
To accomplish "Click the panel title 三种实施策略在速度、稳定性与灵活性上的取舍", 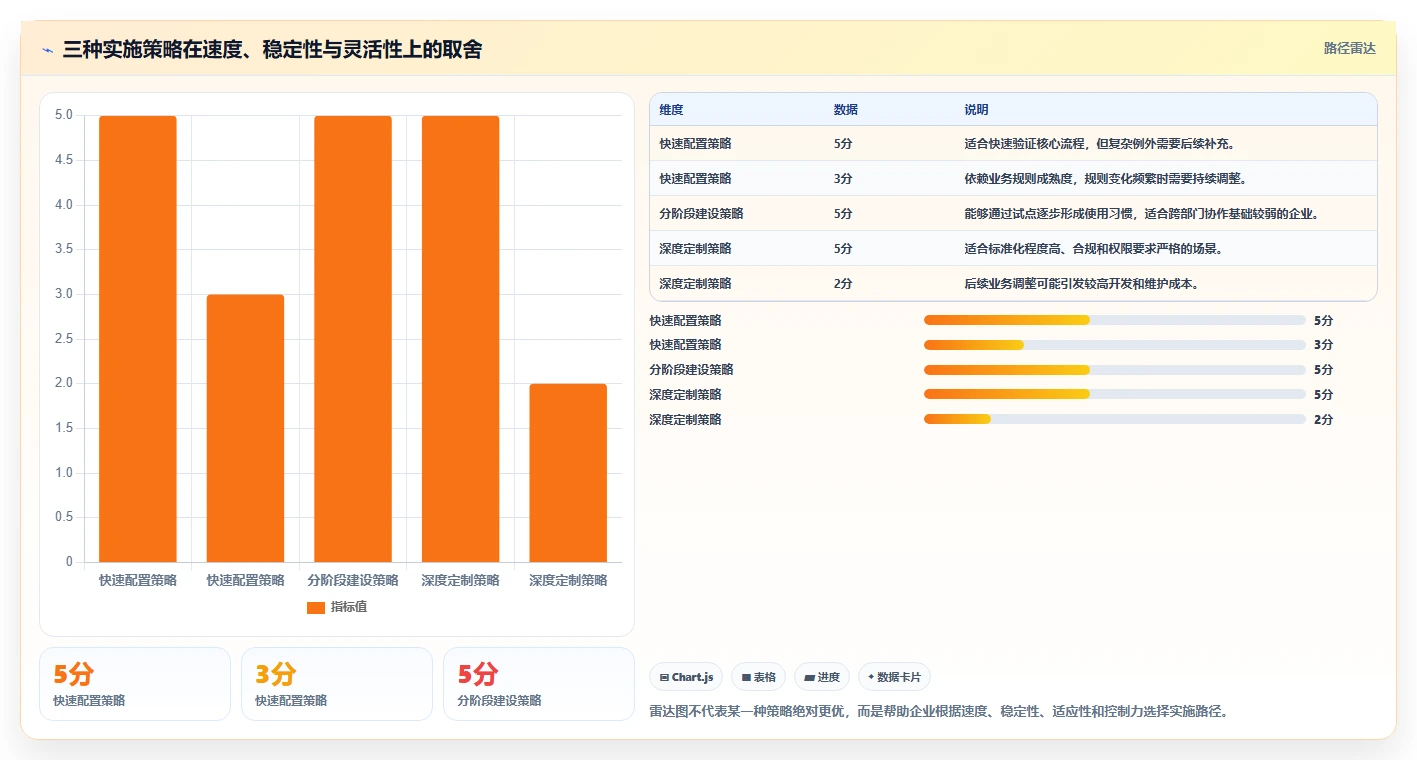I will click(272, 50).
